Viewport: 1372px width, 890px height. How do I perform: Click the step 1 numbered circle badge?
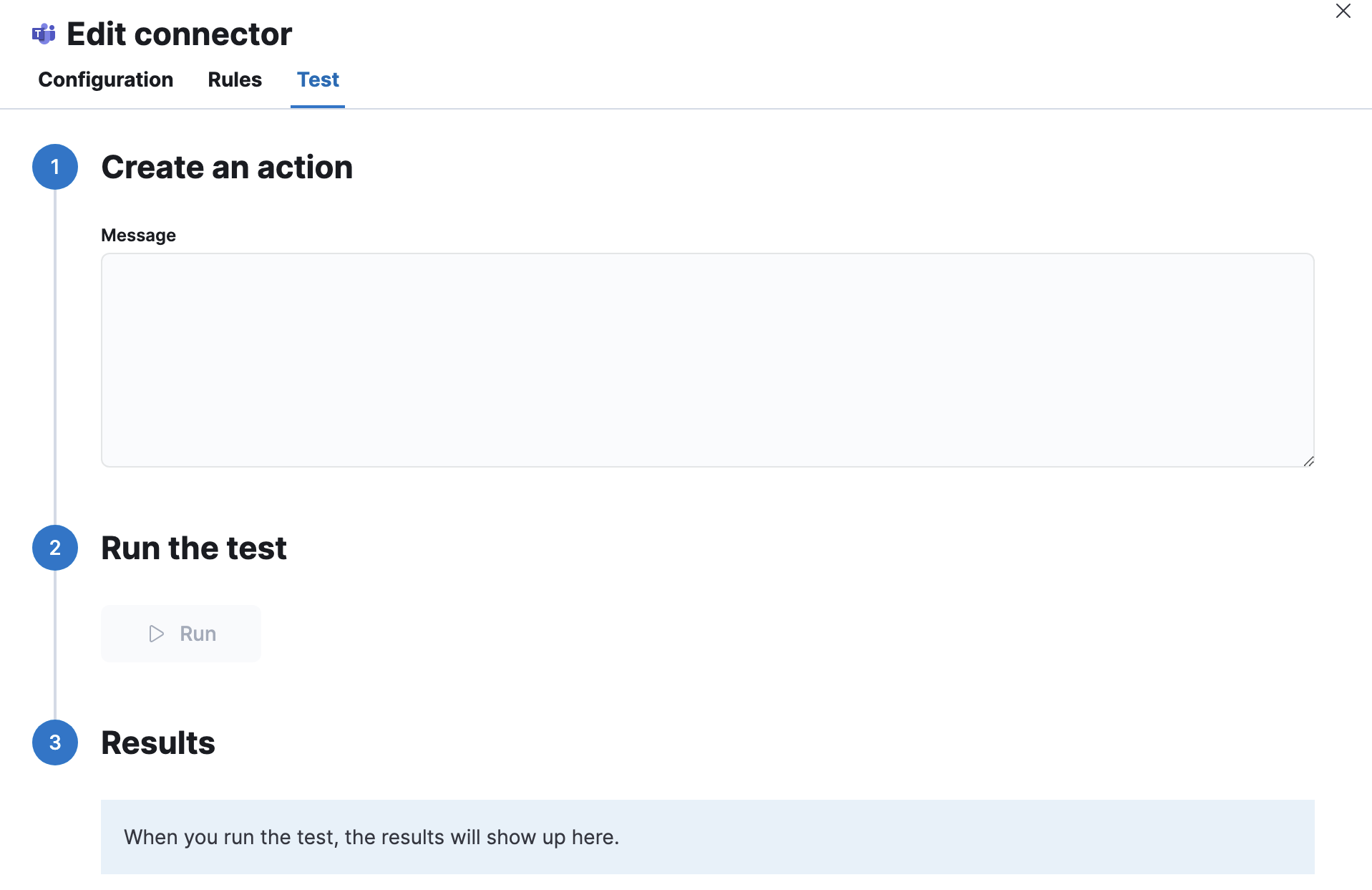tap(54, 167)
